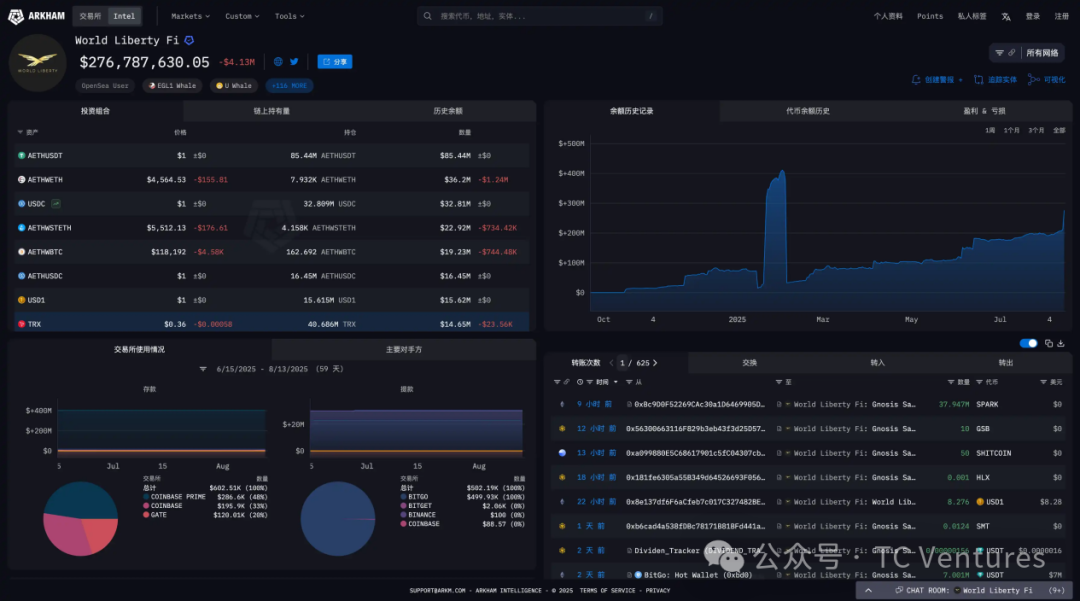Switch to the 代币余额历史 tab
The image size is (1080, 601).
pyautogui.click(x=808, y=111)
